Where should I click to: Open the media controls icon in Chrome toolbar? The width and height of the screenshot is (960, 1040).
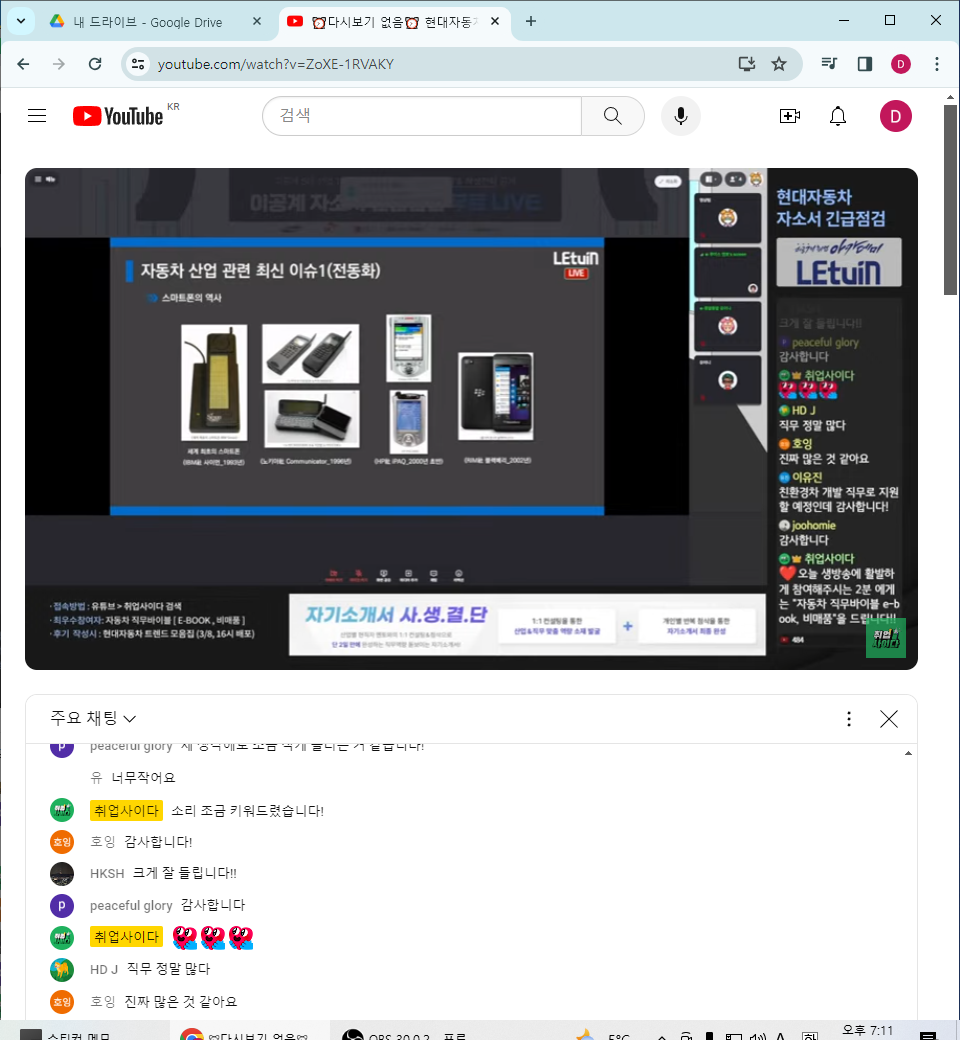pos(829,64)
